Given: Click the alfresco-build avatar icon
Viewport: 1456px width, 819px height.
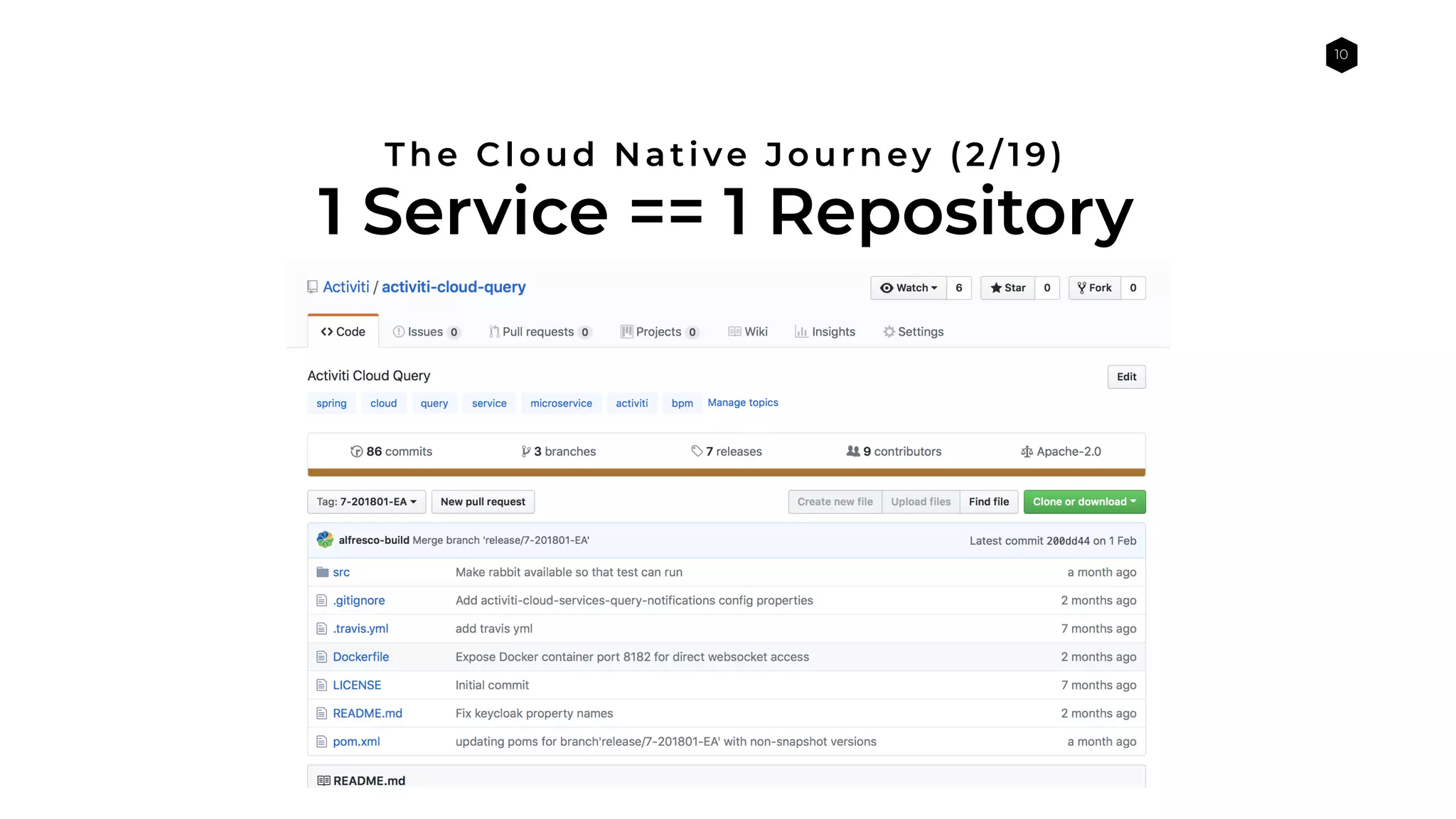Looking at the screenshot, I should (325, 540).
